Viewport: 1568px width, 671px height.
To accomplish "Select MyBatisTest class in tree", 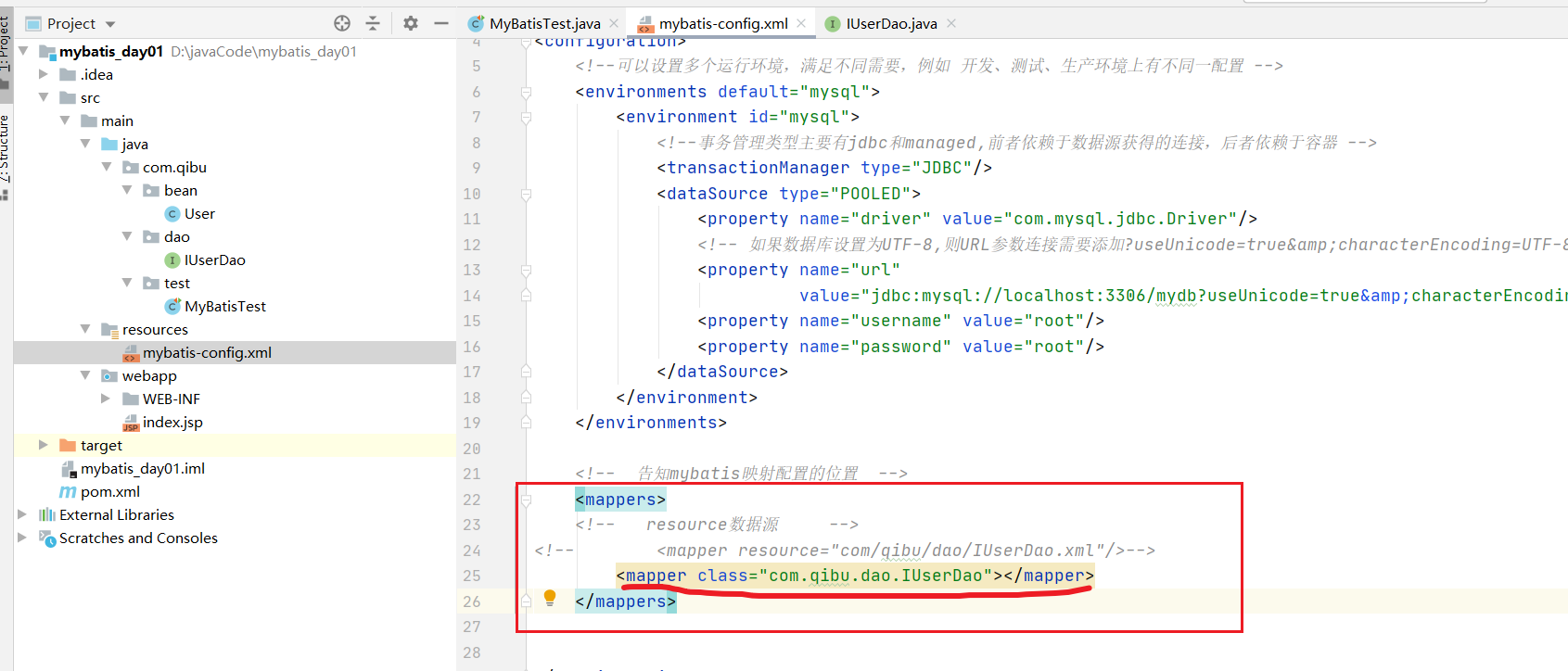I will (225, 306).
